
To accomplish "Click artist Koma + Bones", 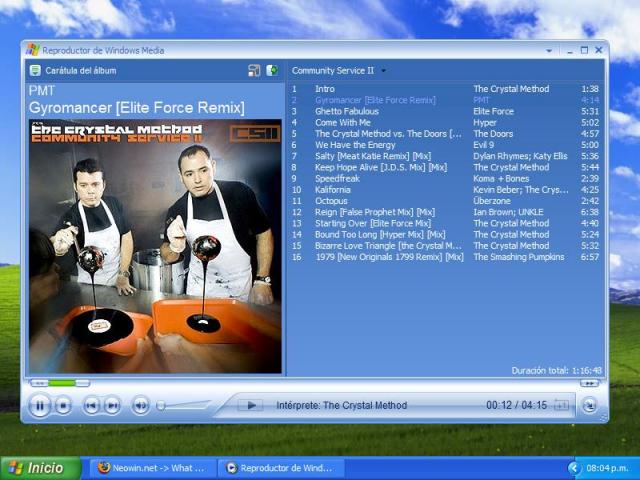I will (x=501, y=178).
